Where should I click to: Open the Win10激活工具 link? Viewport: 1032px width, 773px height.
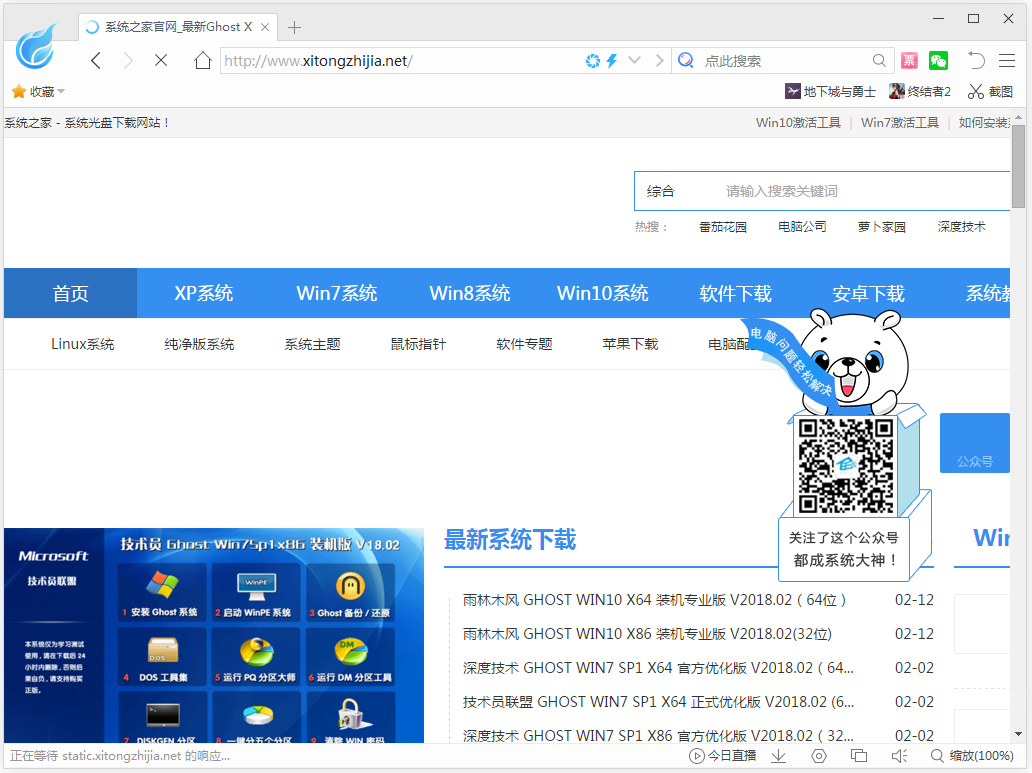798,122
